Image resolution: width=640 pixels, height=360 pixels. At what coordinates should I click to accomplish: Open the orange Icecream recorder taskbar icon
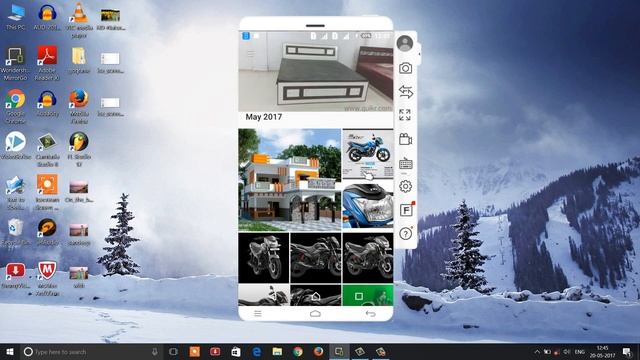195,351
